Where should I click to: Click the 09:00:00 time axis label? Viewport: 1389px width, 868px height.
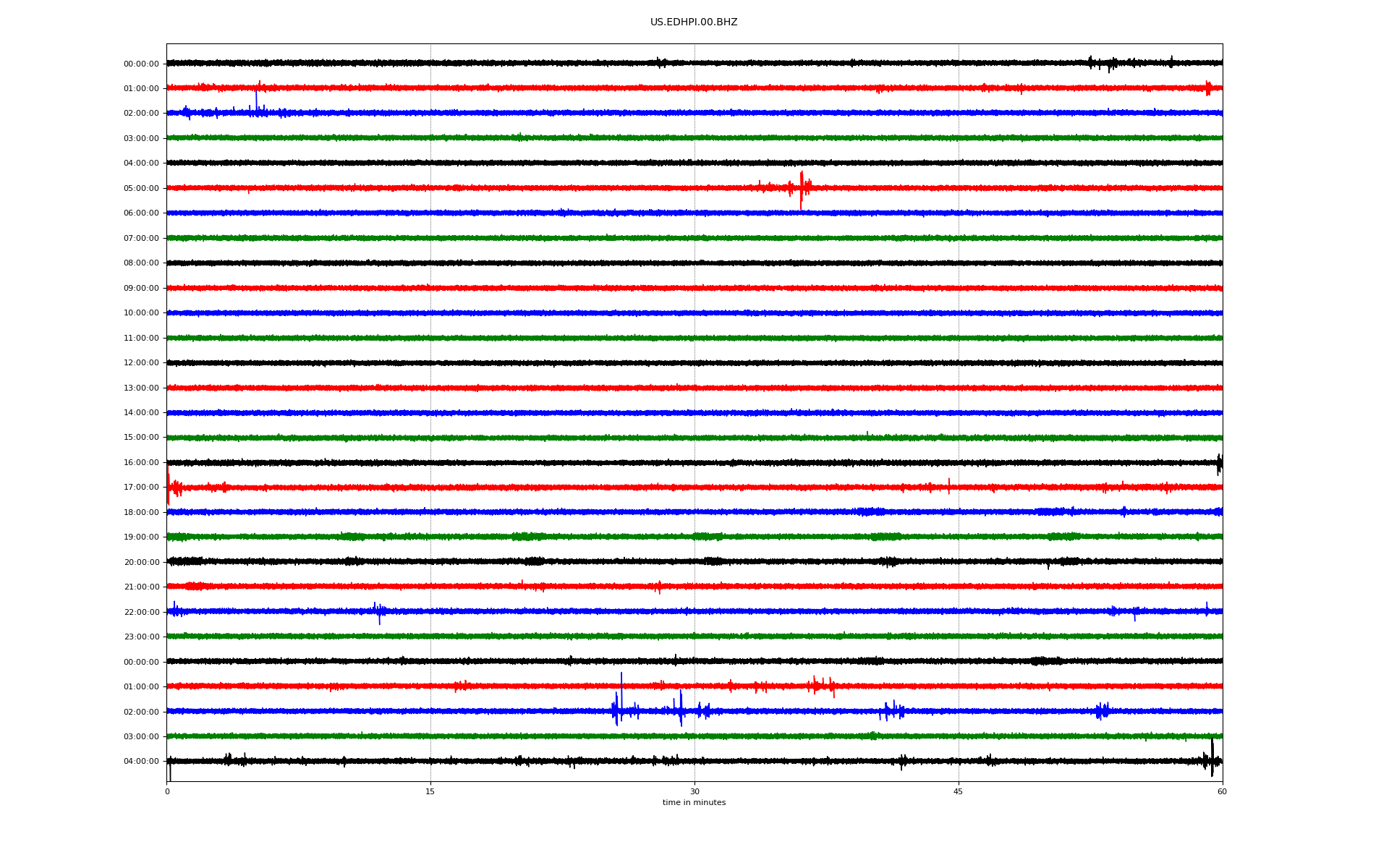coord(141,288)
